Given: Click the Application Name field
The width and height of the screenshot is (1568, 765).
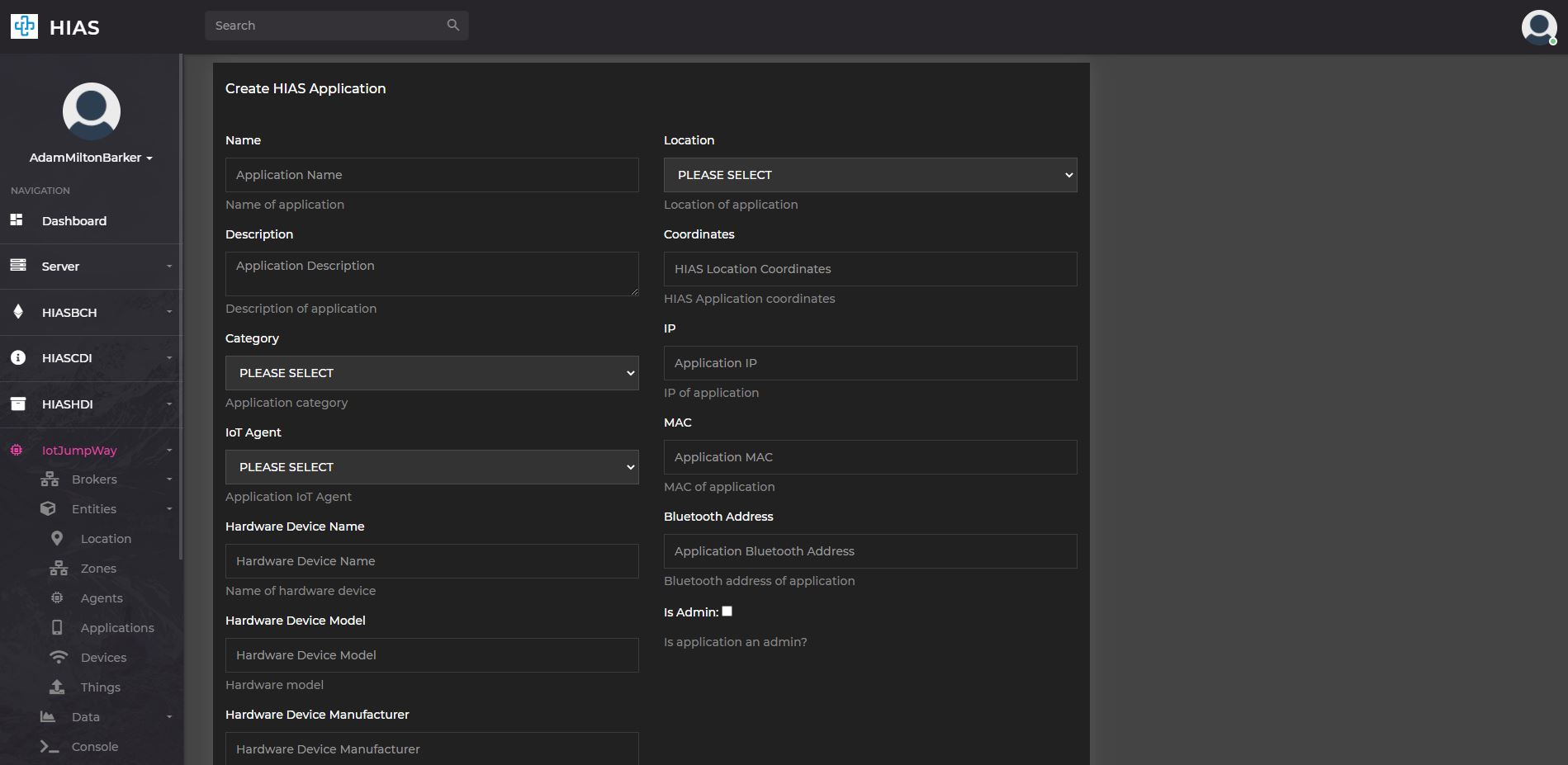Looking at the screenshot, I should (x=432, y=175).
